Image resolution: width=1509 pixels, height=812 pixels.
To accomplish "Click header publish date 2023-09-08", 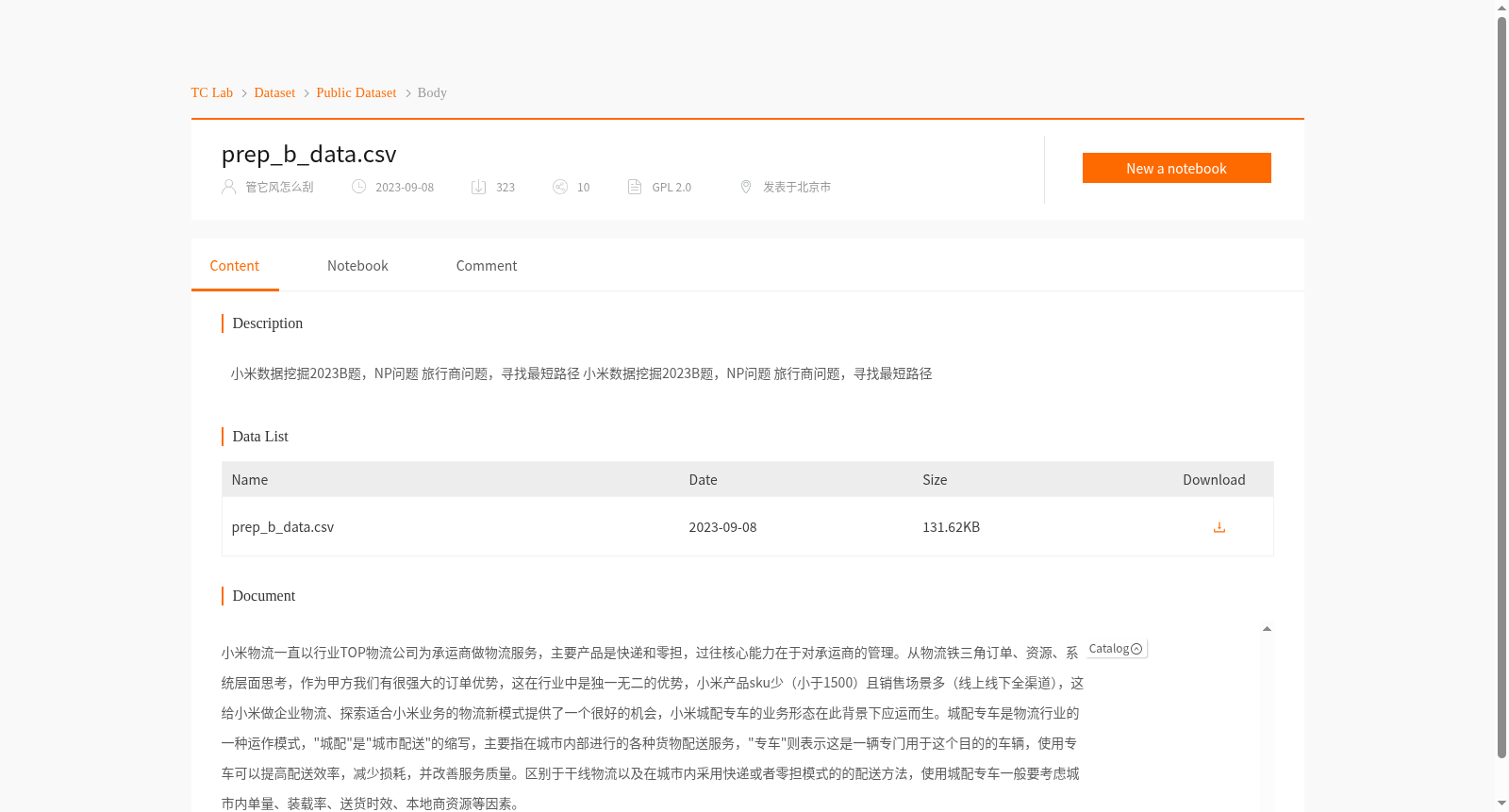I will 405,187.
